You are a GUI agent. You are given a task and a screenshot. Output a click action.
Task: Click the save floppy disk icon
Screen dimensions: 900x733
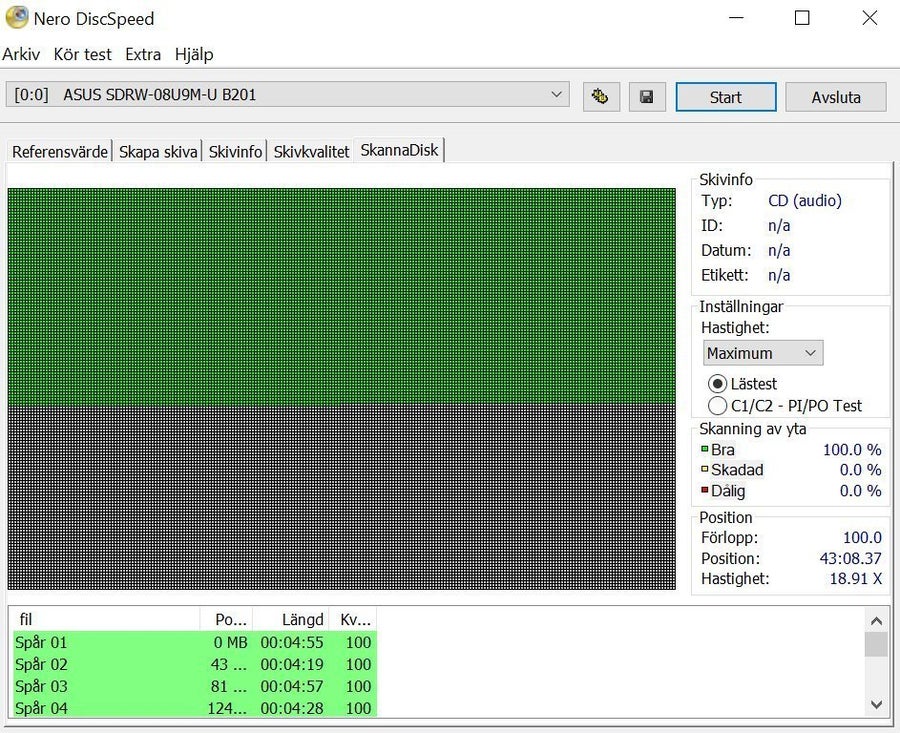click(x=647, y=96)
